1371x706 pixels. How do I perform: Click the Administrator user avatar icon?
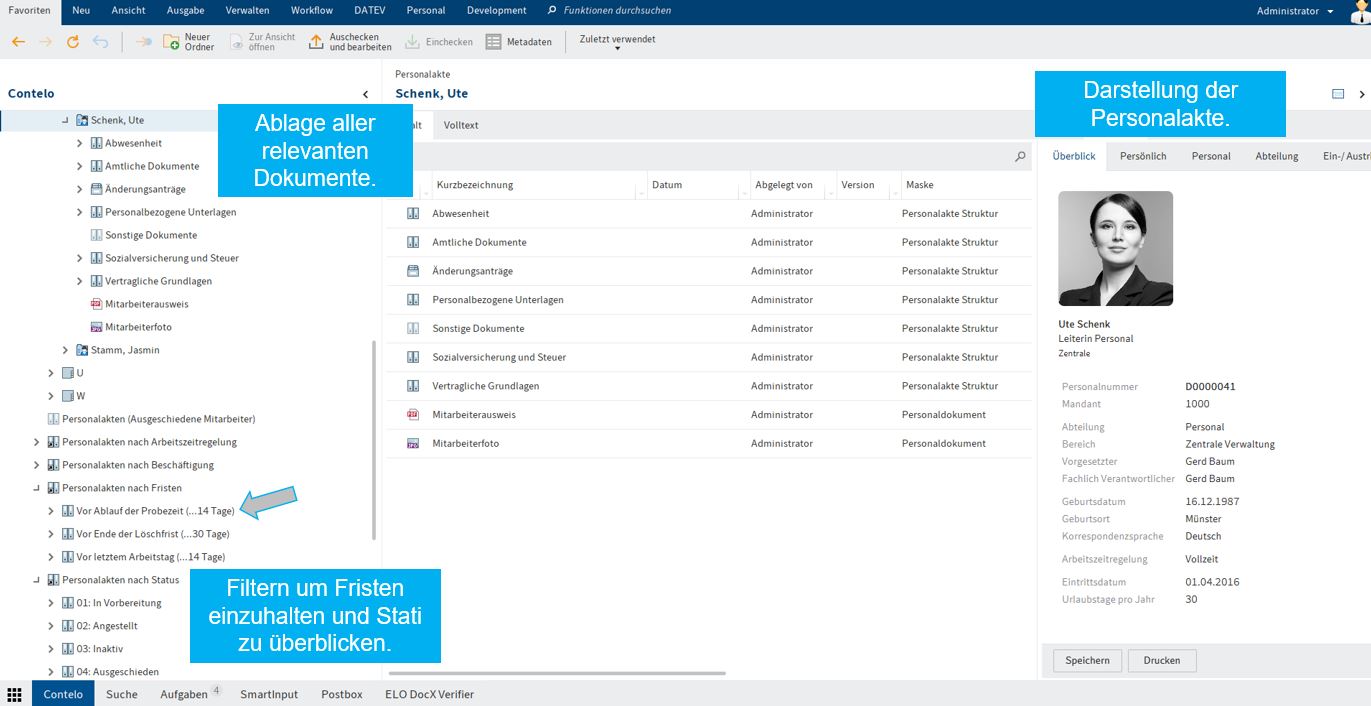coord(1359,10)
